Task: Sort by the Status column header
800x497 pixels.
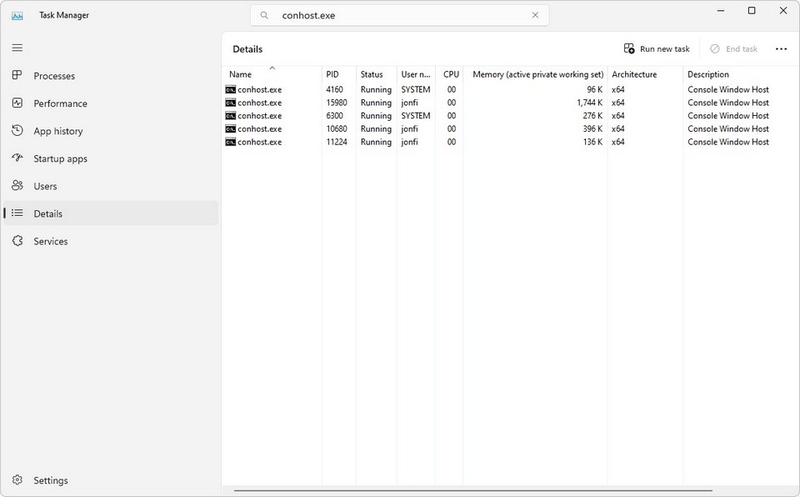Action: pos(371,74)
